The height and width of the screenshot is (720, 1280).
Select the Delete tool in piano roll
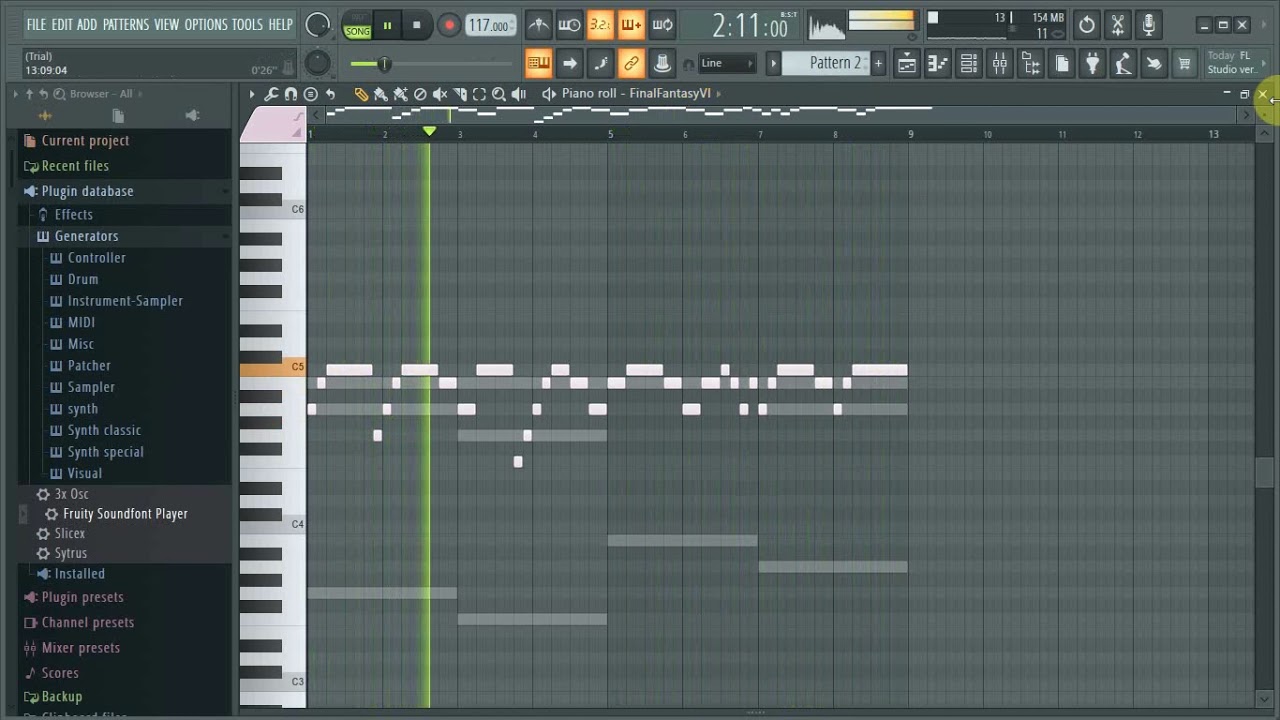pos(420,94)
